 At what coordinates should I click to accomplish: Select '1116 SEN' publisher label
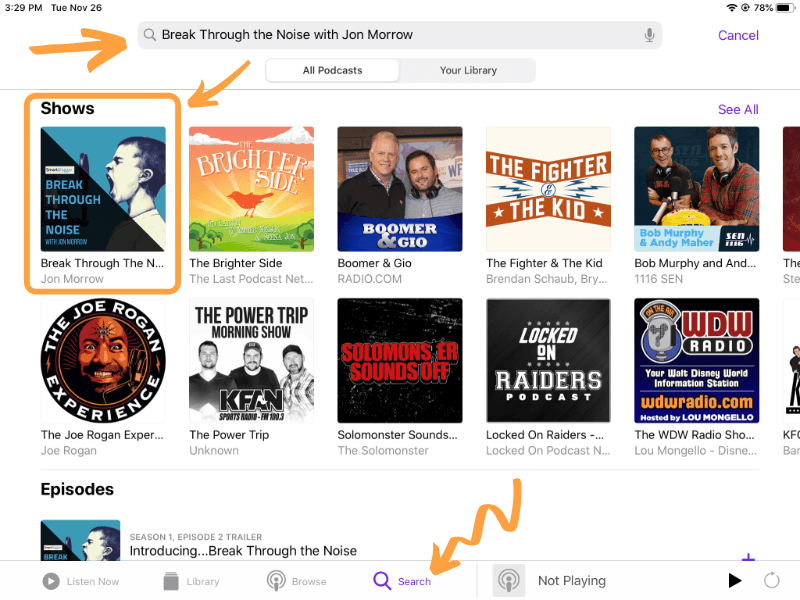click(658, 279)
